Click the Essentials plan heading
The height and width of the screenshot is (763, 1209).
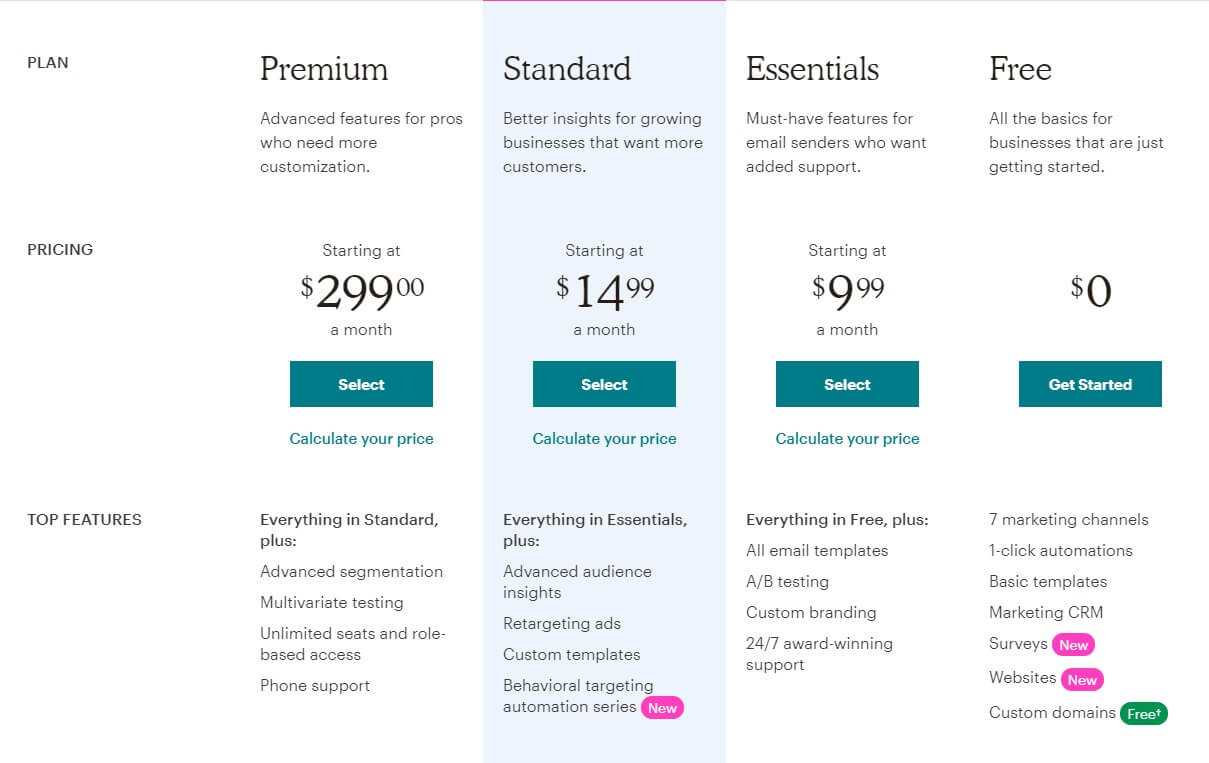click(812, 69)
